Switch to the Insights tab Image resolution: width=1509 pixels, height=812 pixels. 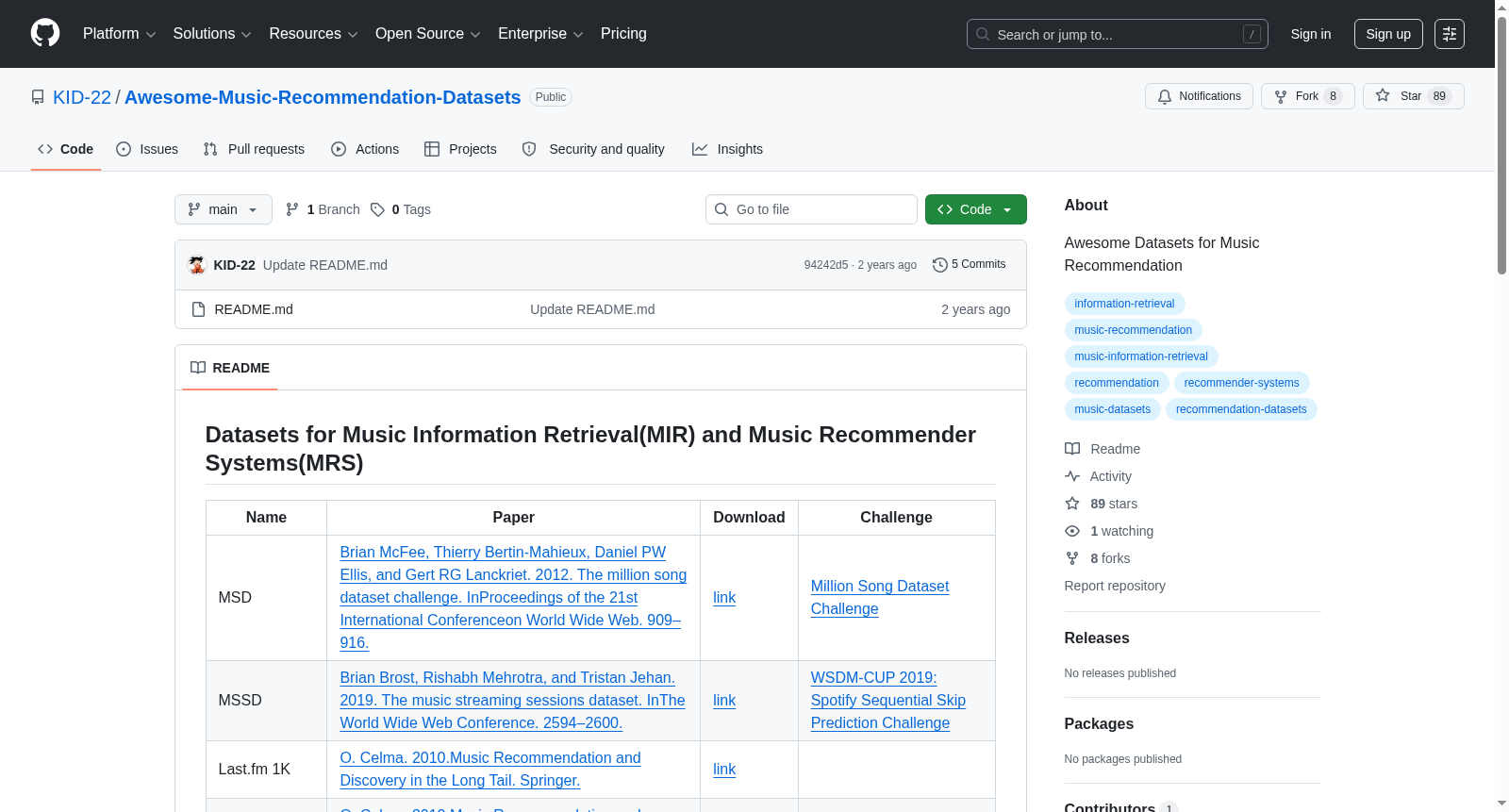[727, 149]
